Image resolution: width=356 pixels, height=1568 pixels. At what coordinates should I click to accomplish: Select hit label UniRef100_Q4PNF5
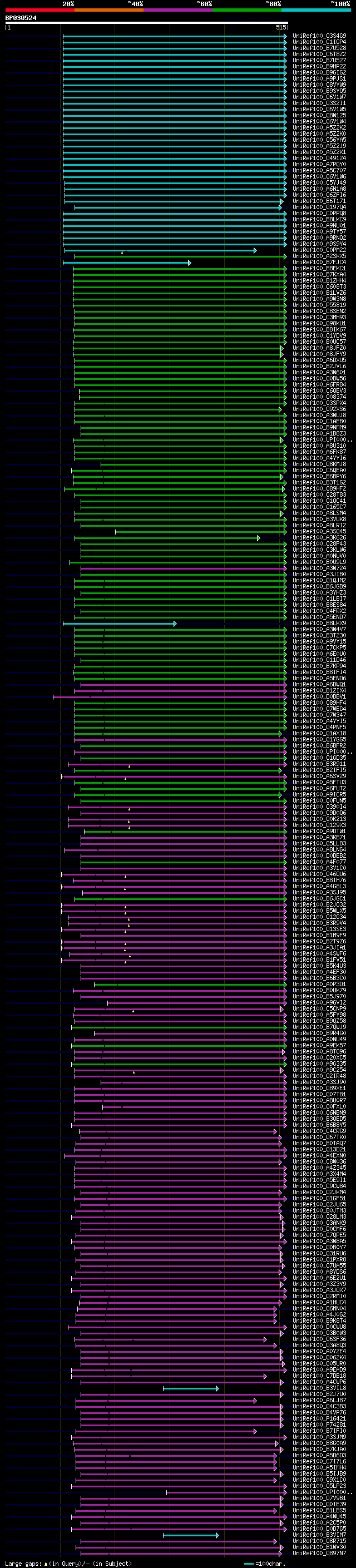click(x=319, y=728)
